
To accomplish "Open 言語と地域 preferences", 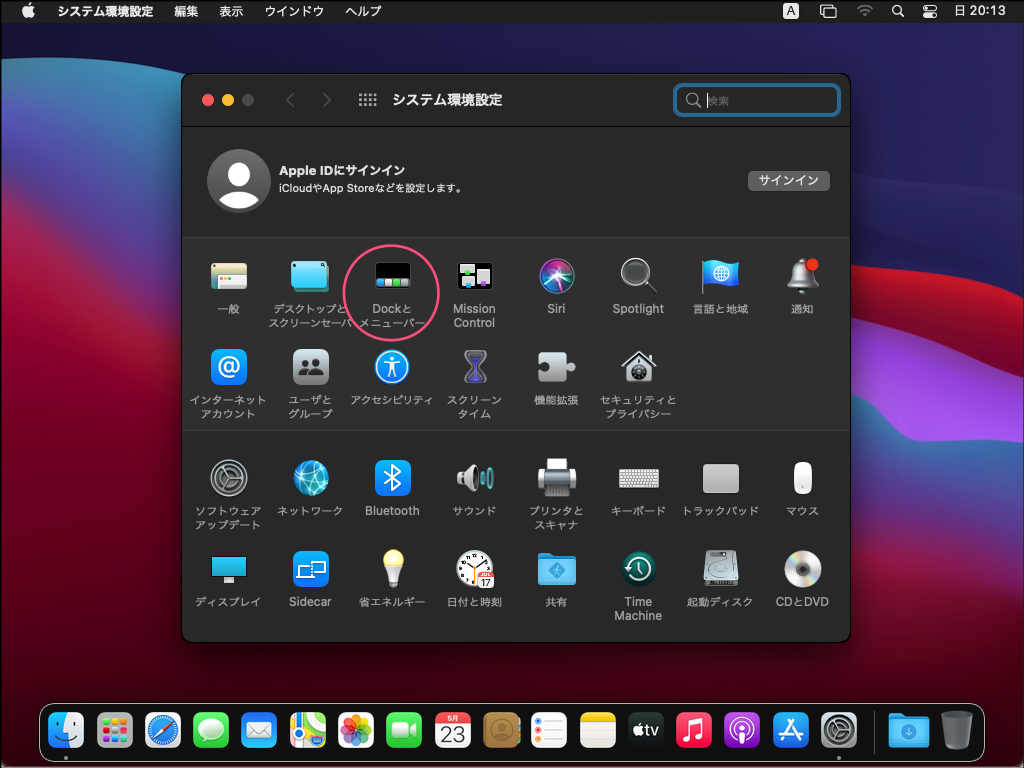I will 720,276.
